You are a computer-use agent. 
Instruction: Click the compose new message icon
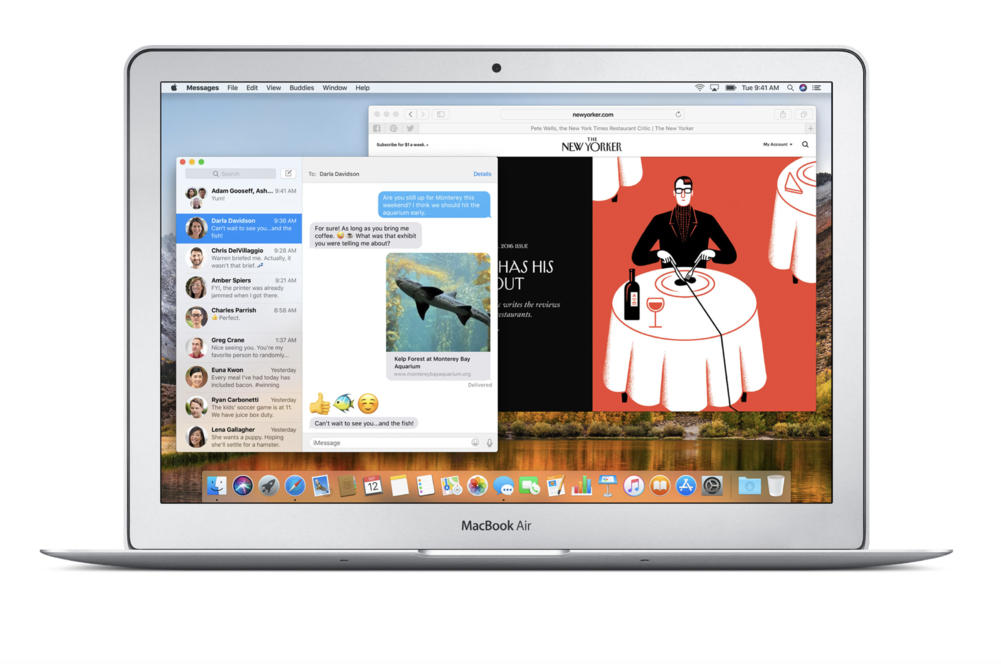(x=288, y=174)
